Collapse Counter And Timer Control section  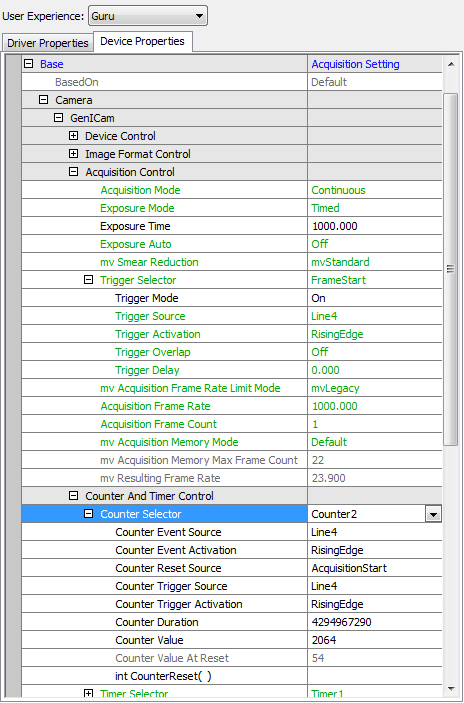74,496
